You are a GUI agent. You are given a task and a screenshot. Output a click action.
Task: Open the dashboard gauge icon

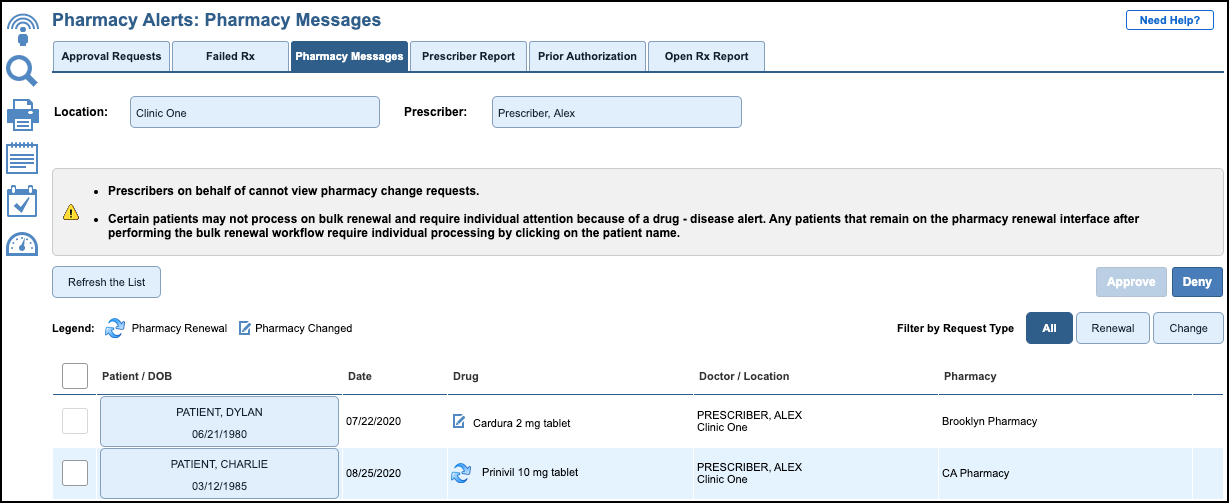tap(22, 244)
